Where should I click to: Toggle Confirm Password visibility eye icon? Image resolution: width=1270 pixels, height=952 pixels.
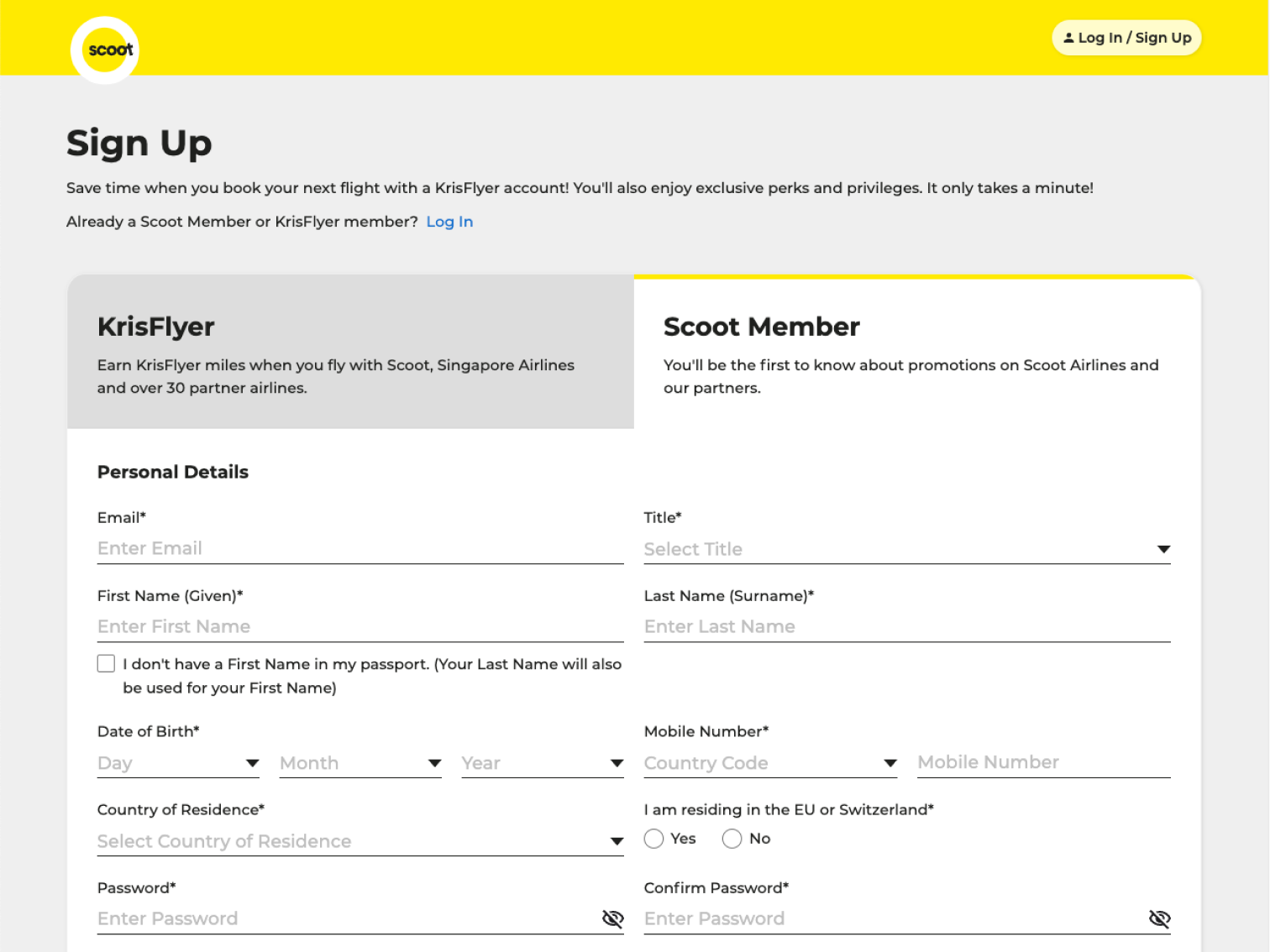(1160, 918)
